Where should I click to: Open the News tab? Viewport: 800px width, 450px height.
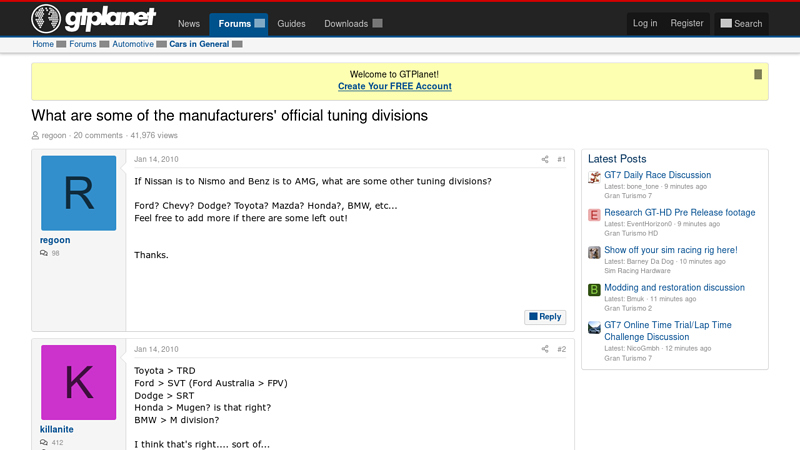[189, 23]
